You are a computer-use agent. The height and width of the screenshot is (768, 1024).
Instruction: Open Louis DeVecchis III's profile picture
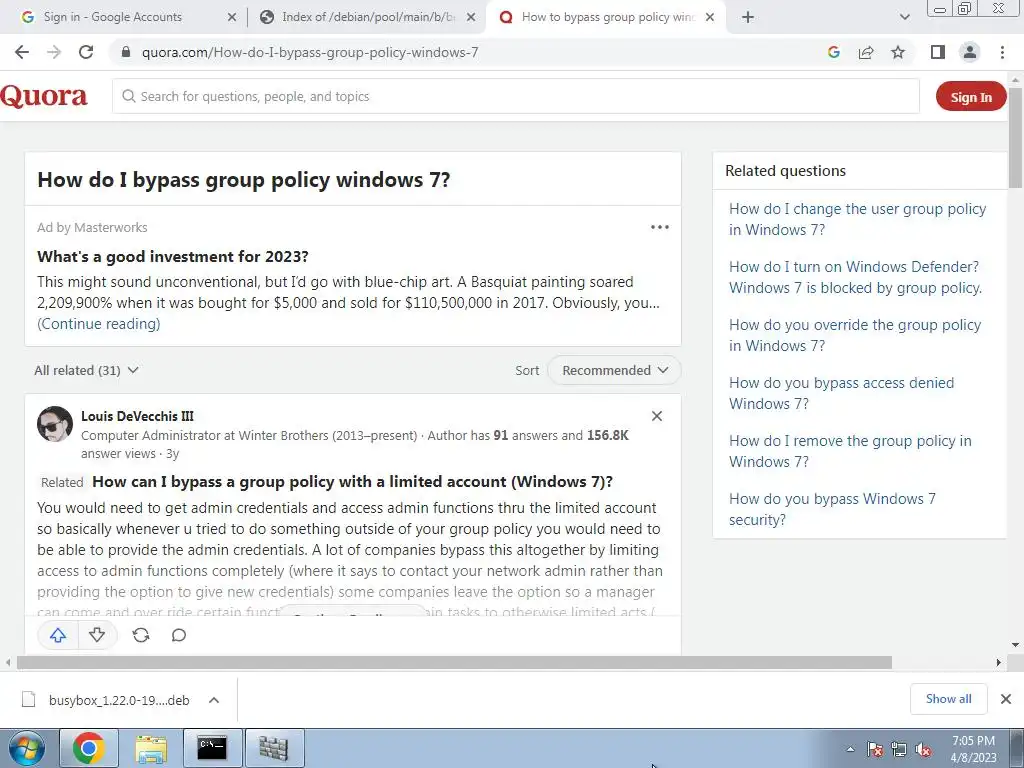click(x=55, y=424)
